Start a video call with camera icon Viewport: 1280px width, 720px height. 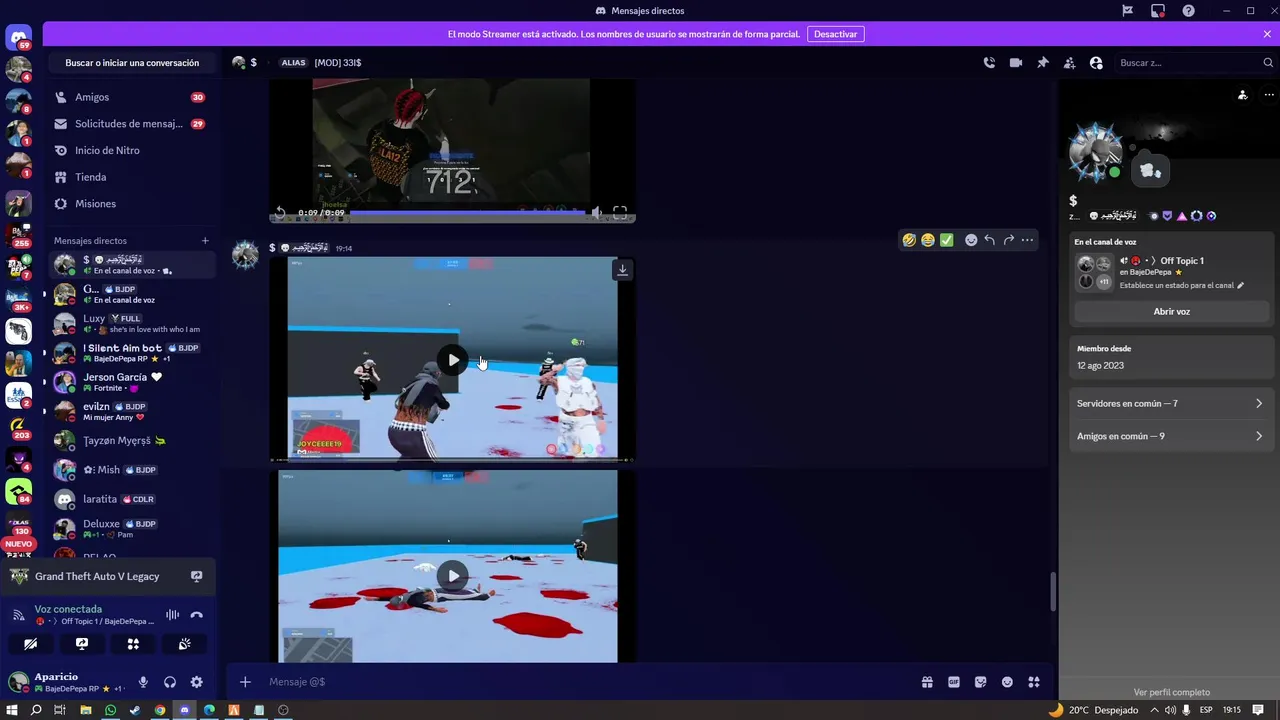click(1016, 62)
